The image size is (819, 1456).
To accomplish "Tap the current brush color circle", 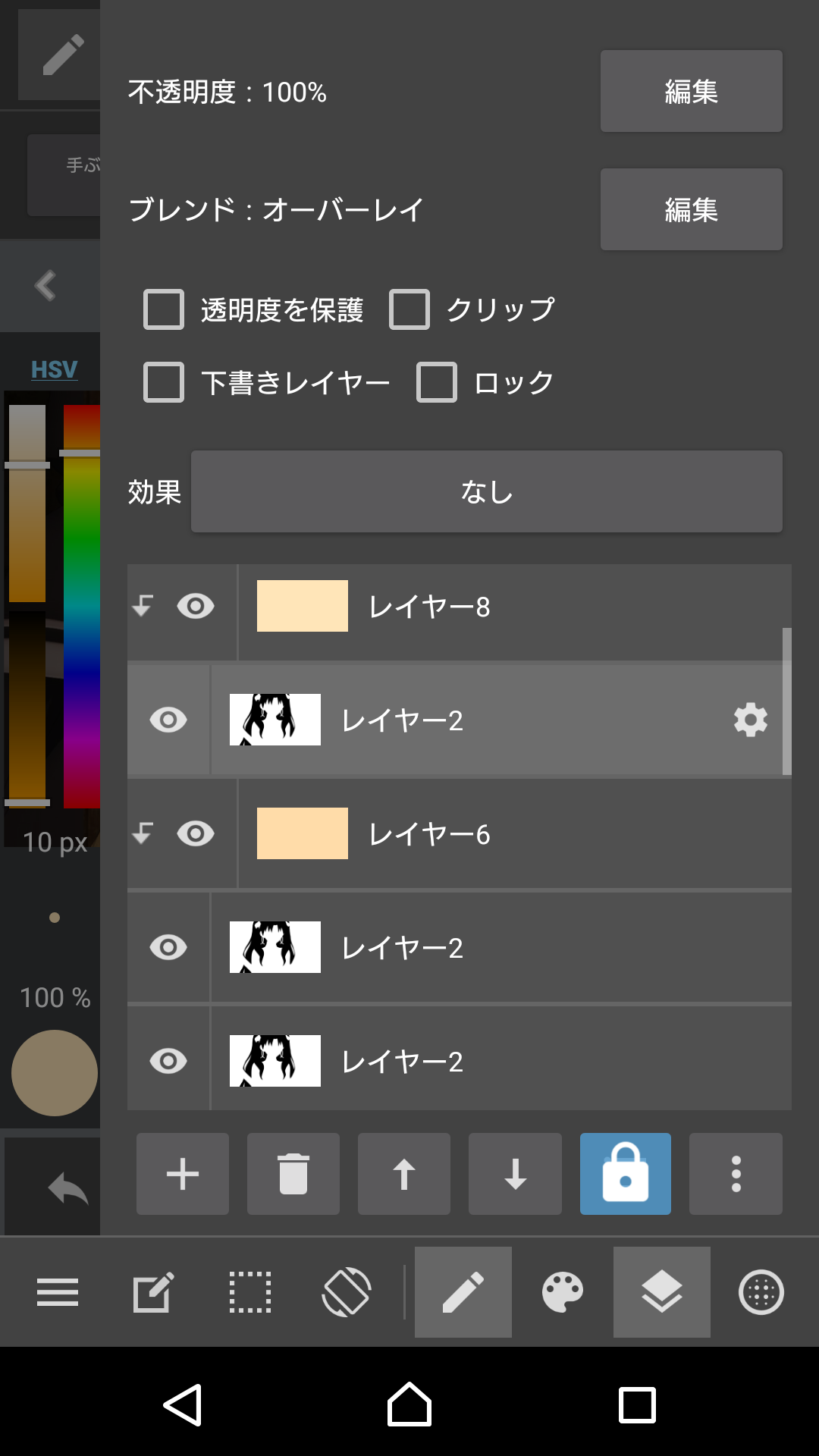I will click(55, 1072).
